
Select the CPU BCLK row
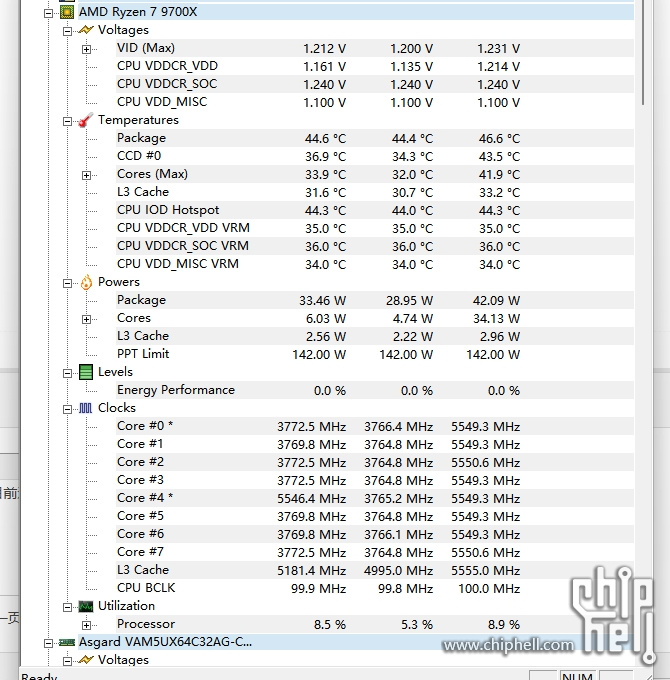(375, 588)
